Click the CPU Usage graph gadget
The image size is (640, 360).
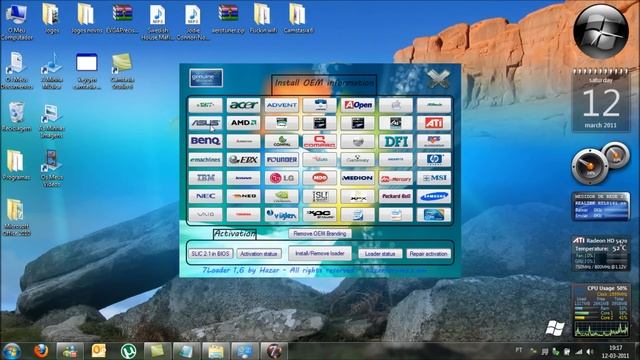tap(601, 311)
